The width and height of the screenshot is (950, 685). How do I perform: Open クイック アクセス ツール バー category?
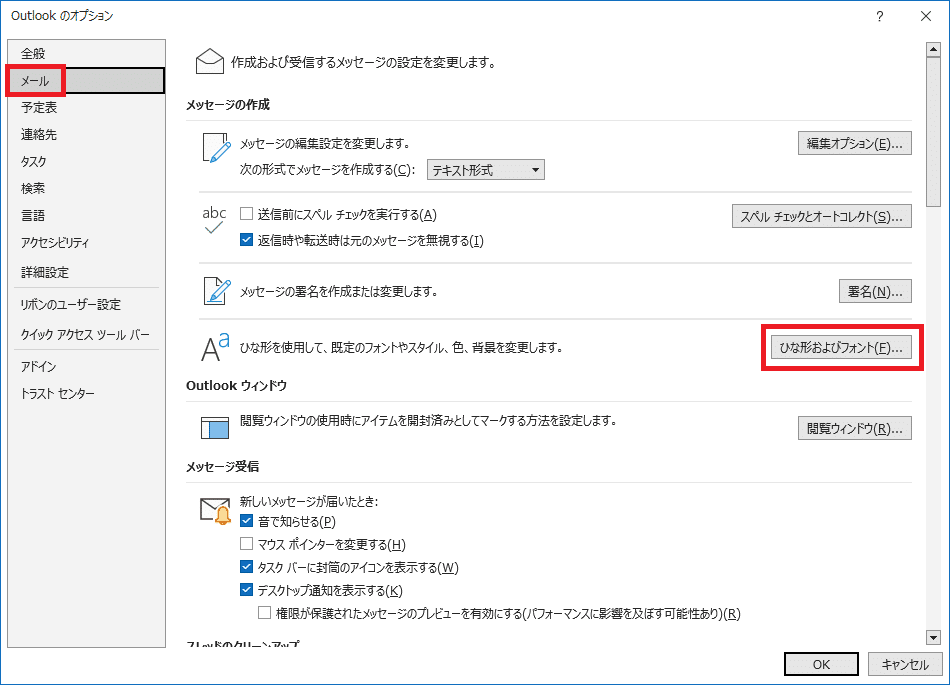click(x=86, y=334)
